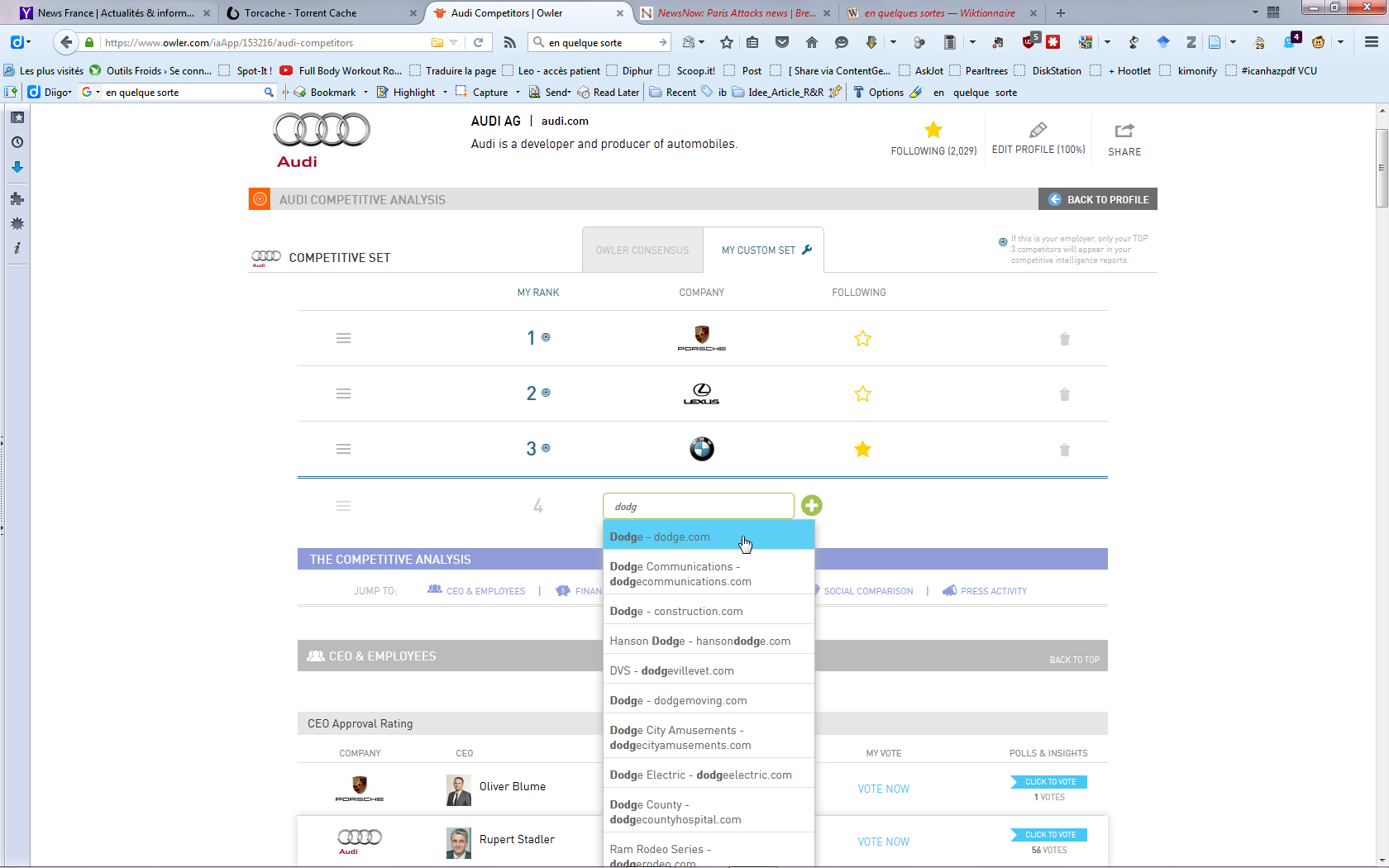This screenshot has height=868, width=1389.
Task: Click Vote Now for Oliver Blume
Action: pos(883,789)
